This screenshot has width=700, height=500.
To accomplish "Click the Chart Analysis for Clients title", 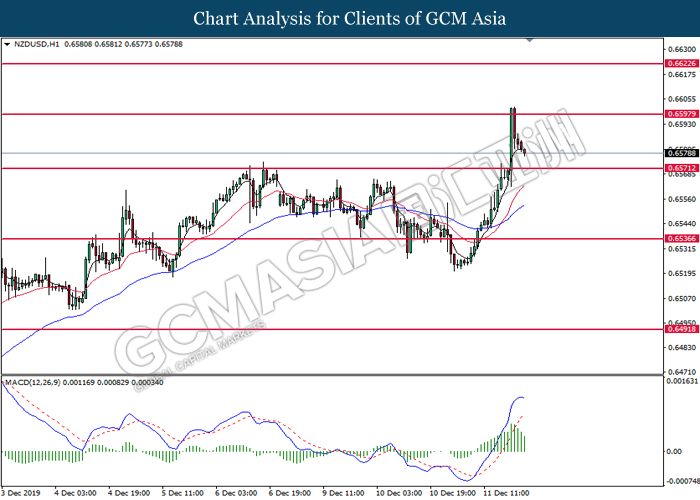I will tap(350, 19).
